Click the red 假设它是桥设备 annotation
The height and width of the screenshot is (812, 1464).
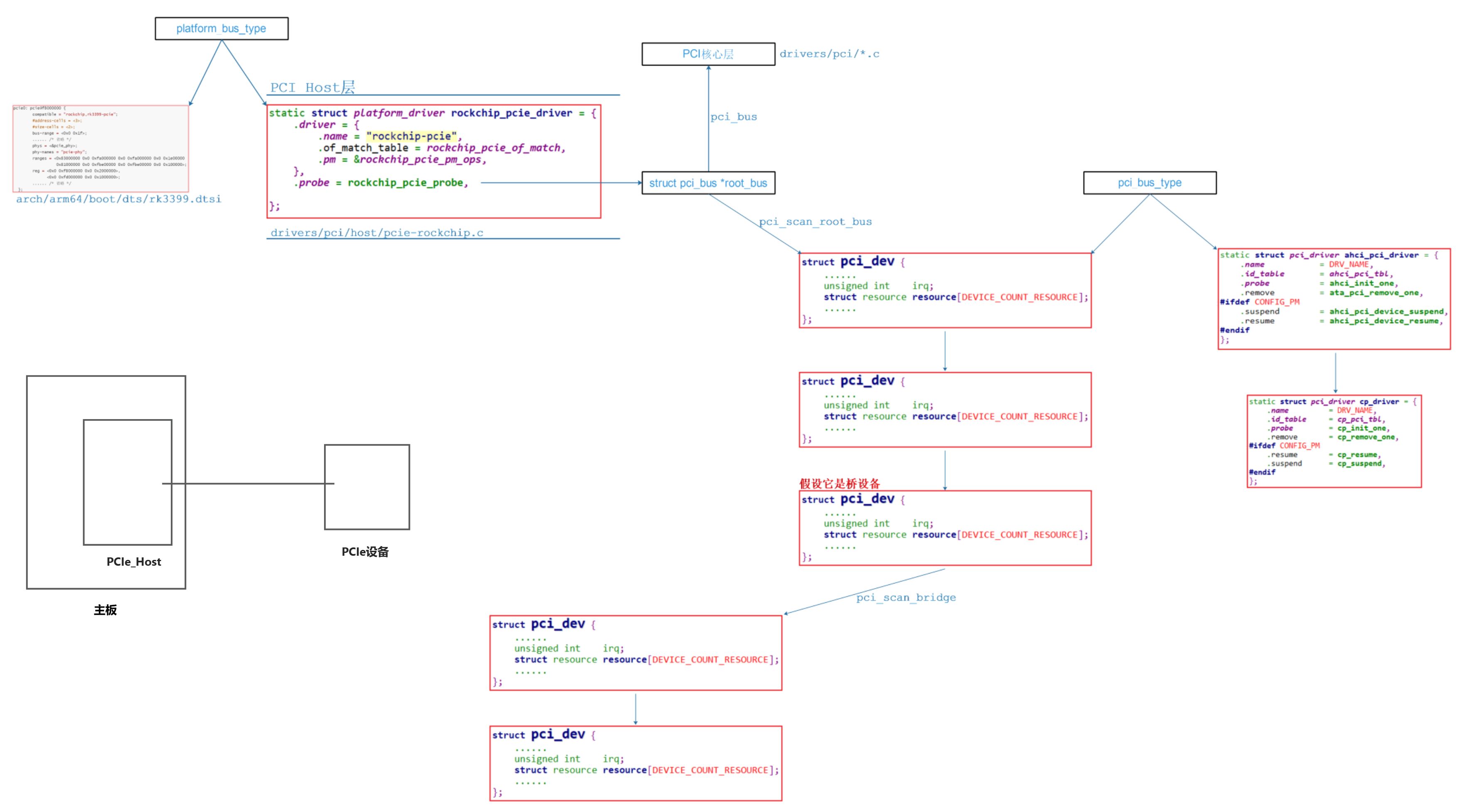[840, 483]
